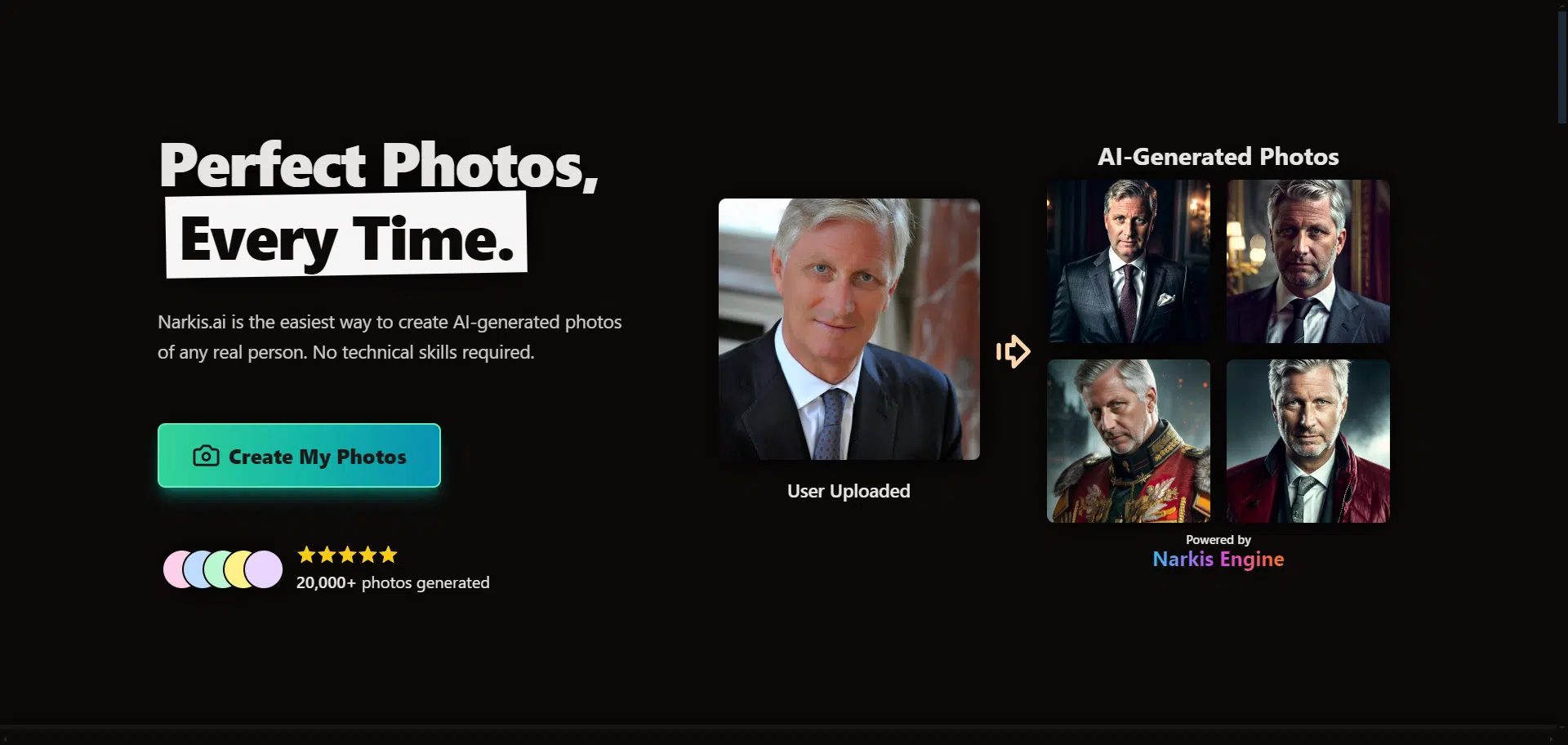Select the top-left AI-generated suit photo
Screen dimensions: 1568x745
click(1129, 261)
